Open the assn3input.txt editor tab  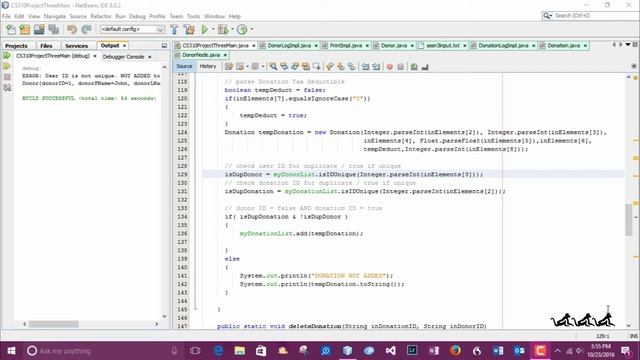(x=443, y=46)
